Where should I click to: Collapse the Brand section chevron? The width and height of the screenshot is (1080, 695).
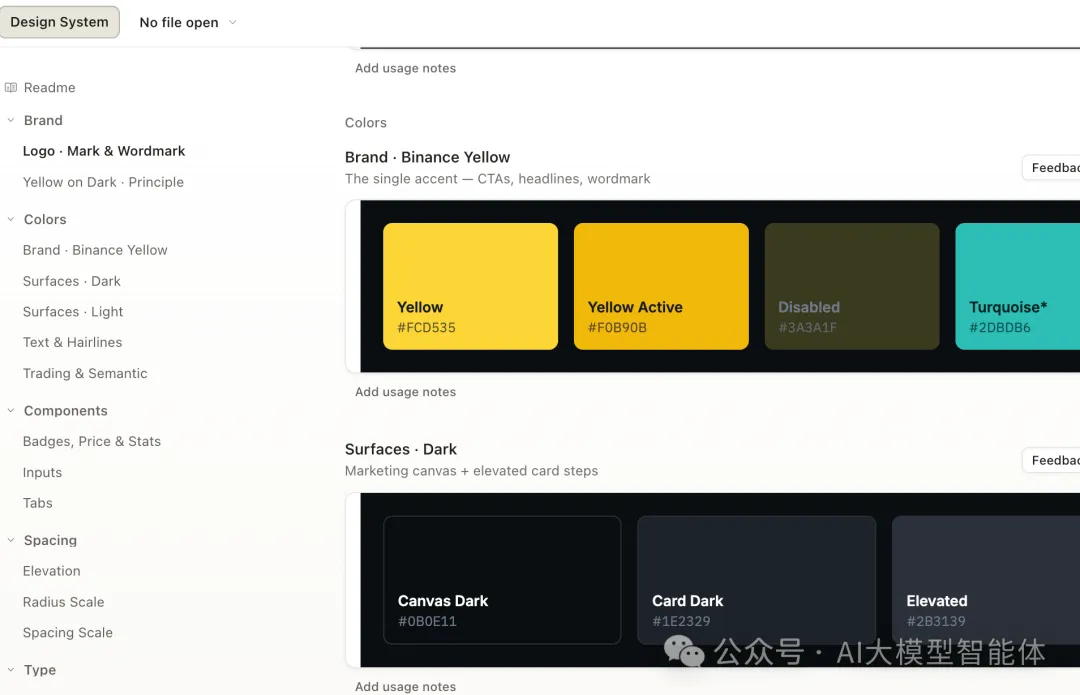(10, 120)
